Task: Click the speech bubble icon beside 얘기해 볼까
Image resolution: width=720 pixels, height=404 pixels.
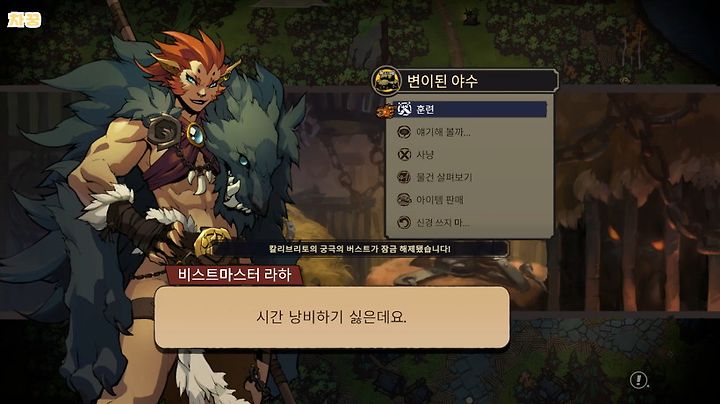Action: tap(404, 132)
